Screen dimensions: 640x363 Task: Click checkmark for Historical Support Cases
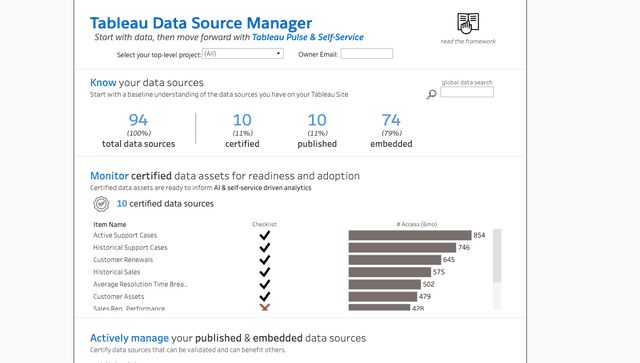pos(264,247)
